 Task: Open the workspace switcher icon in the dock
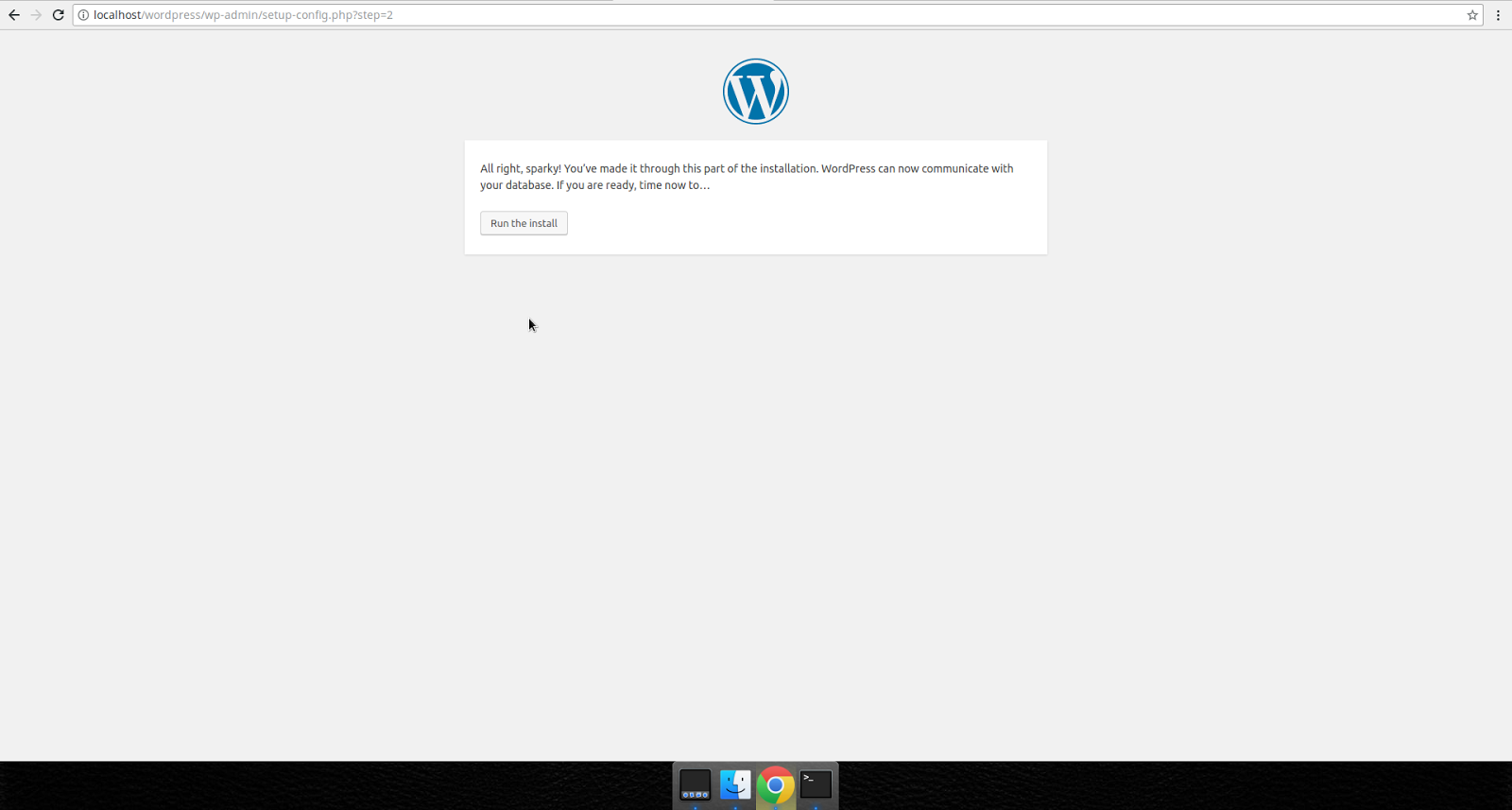click(695, 784)
